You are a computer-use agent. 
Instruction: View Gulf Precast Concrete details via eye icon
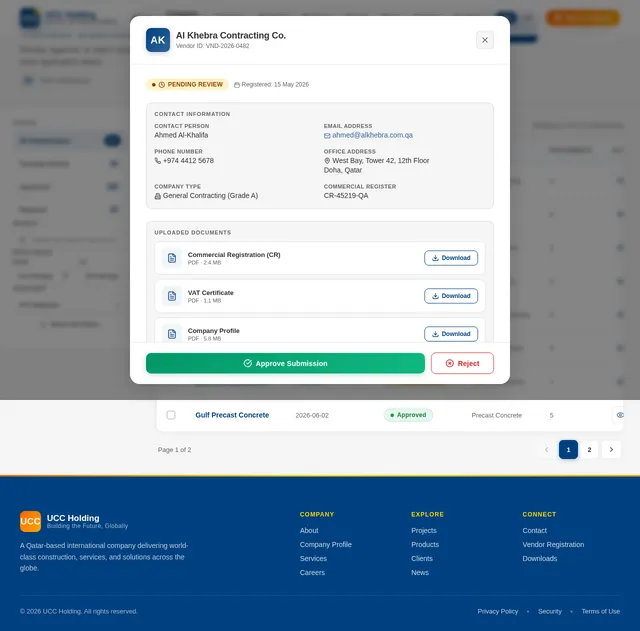pos(620,415)
